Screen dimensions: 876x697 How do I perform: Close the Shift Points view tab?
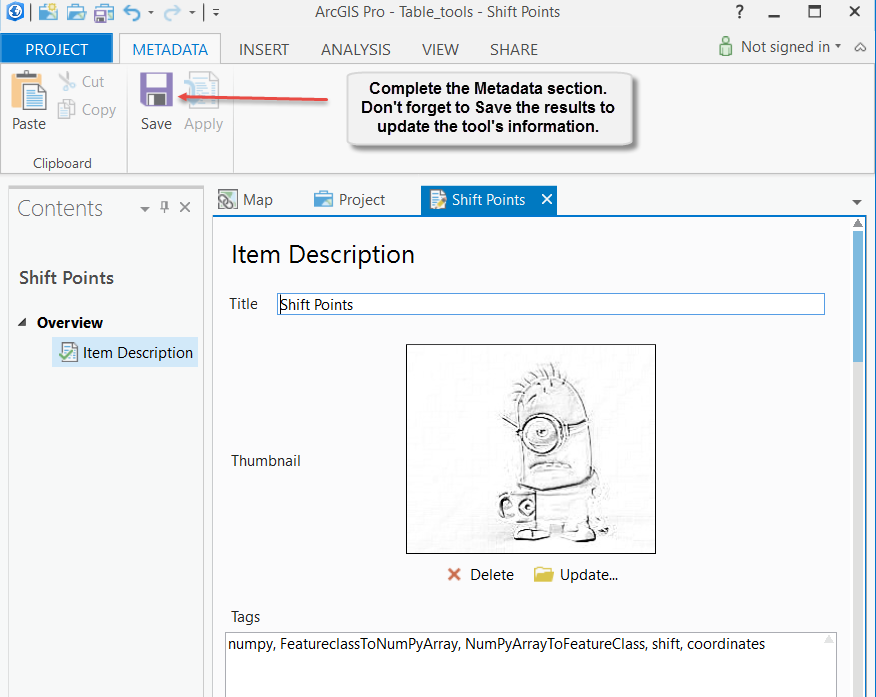click(x=547, y=199)
